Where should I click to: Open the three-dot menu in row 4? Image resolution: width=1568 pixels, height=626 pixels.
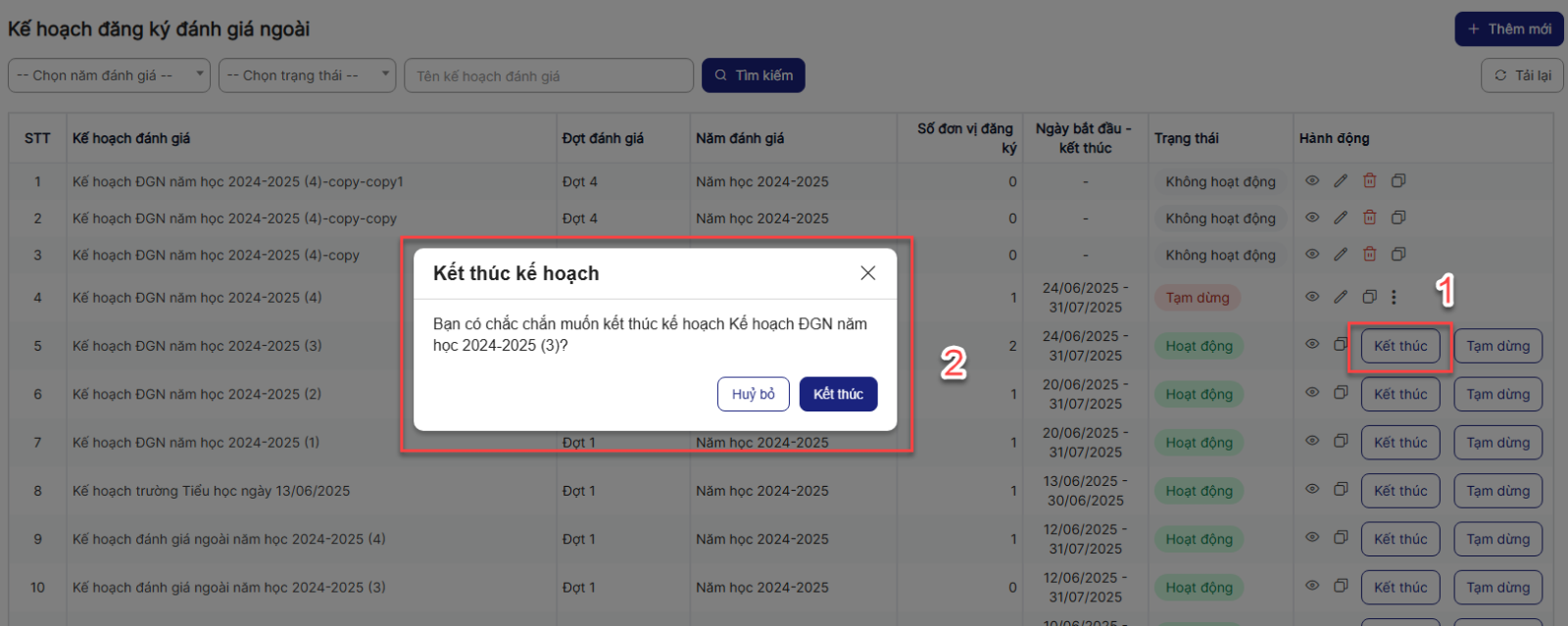point(1394,297)
